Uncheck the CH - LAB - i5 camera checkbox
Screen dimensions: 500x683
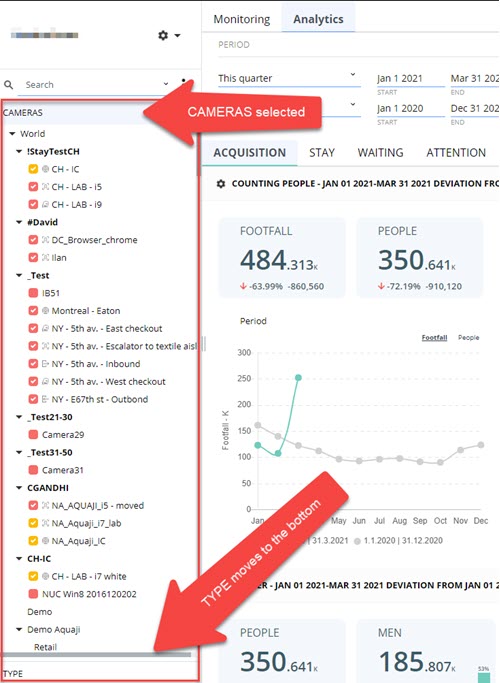tap(33, 187)
